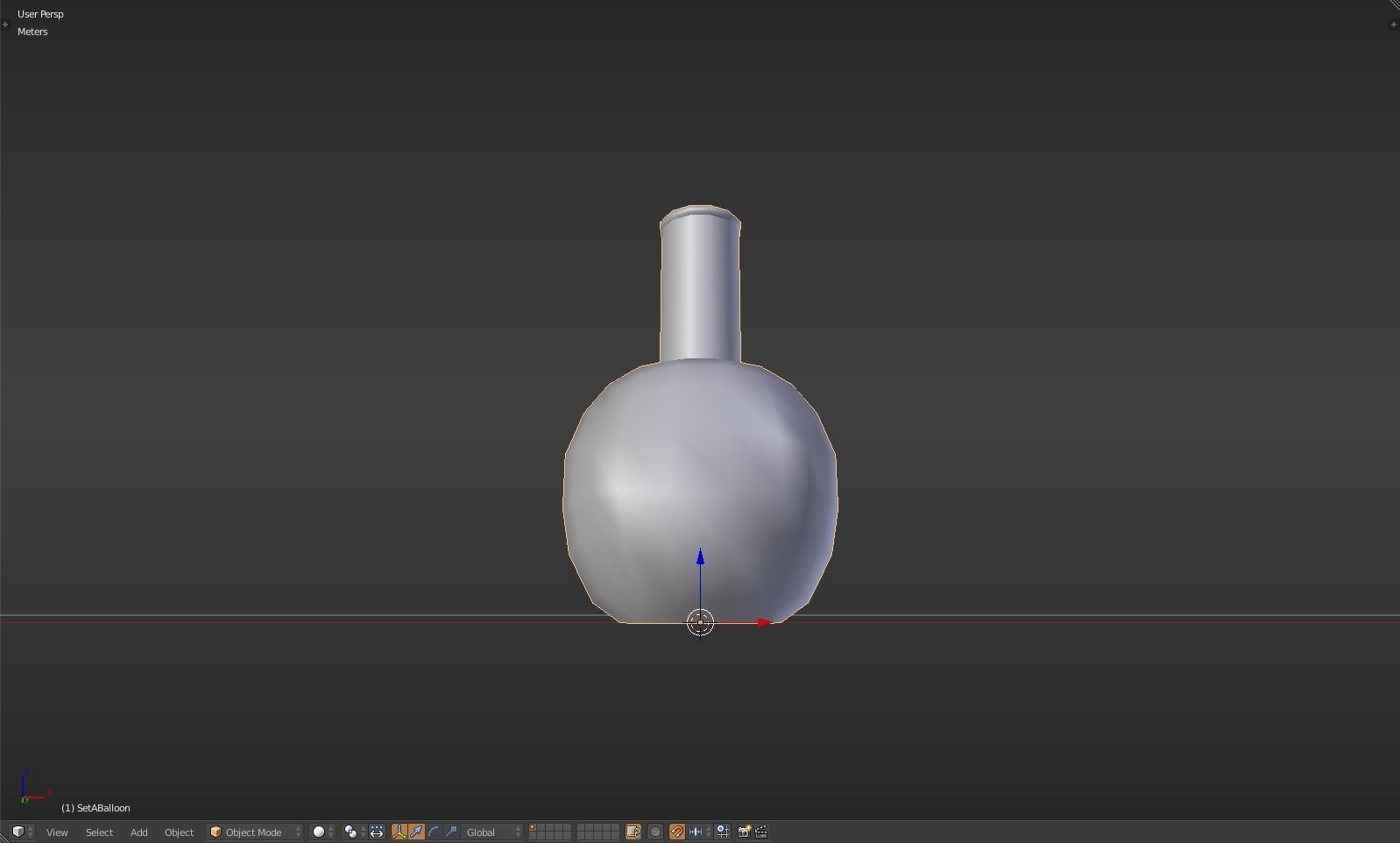Enable the scale manipulator icon

click(451, 832)
